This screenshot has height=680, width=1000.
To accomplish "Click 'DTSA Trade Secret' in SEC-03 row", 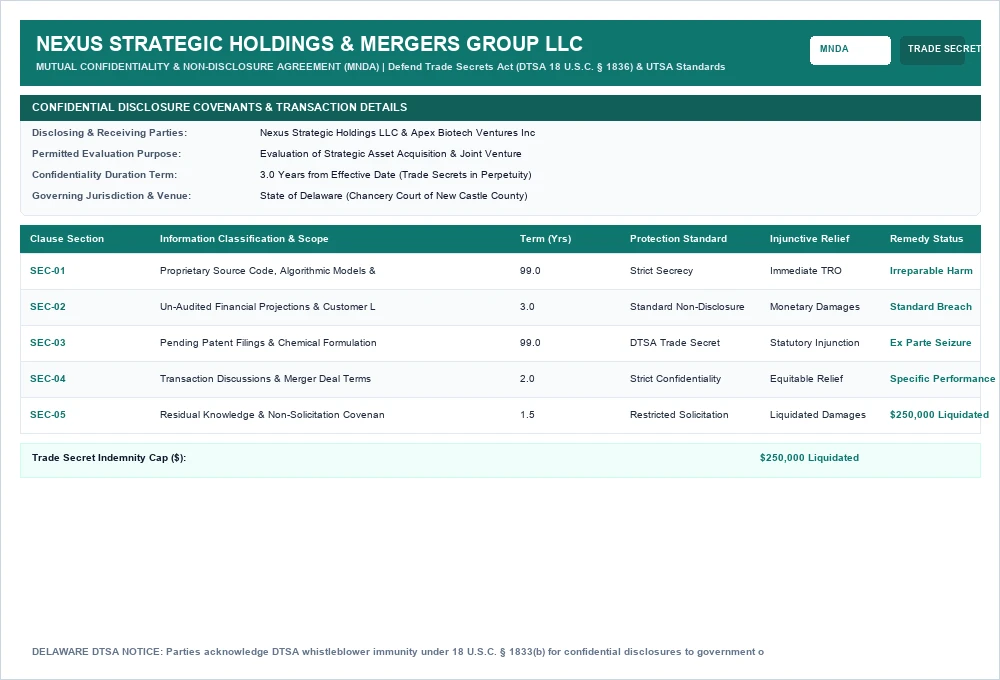I will coord(675,343).
